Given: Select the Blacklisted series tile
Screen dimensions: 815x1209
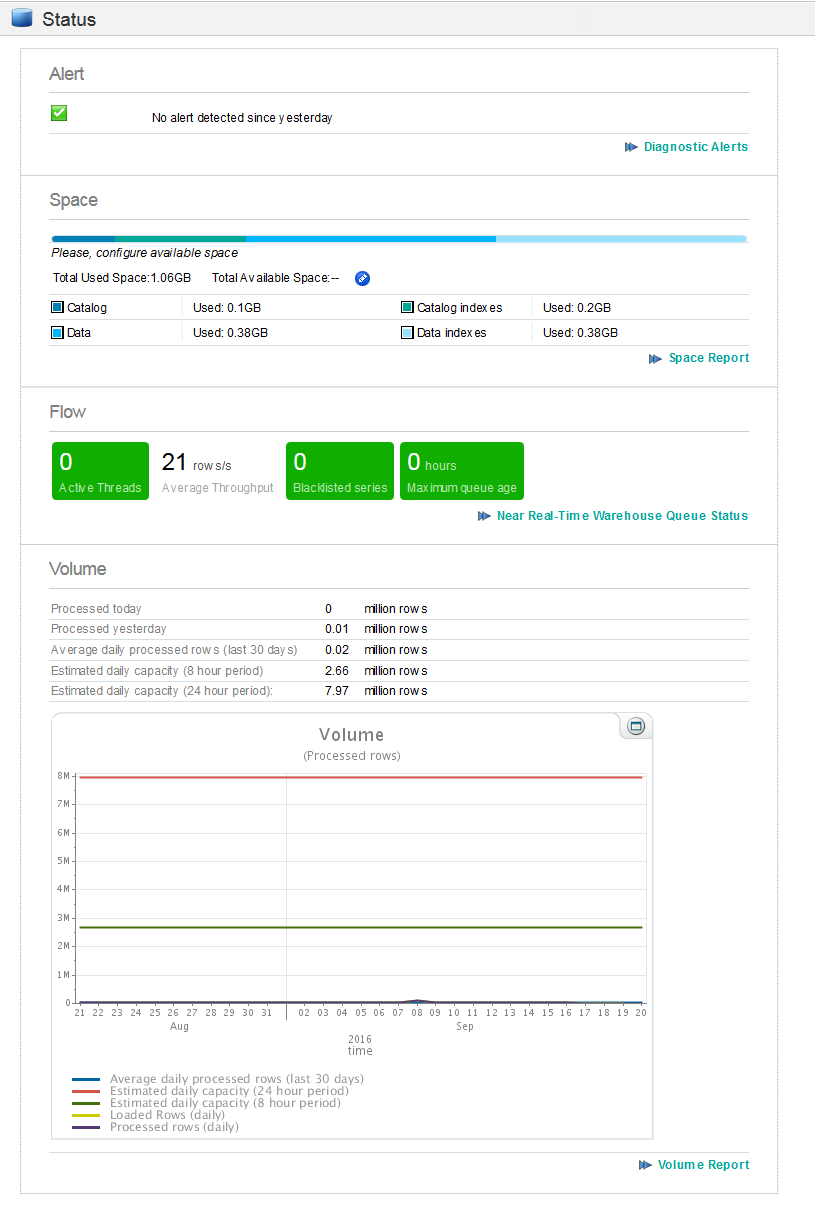Looking at the screenshot, I should click(339, 471).
